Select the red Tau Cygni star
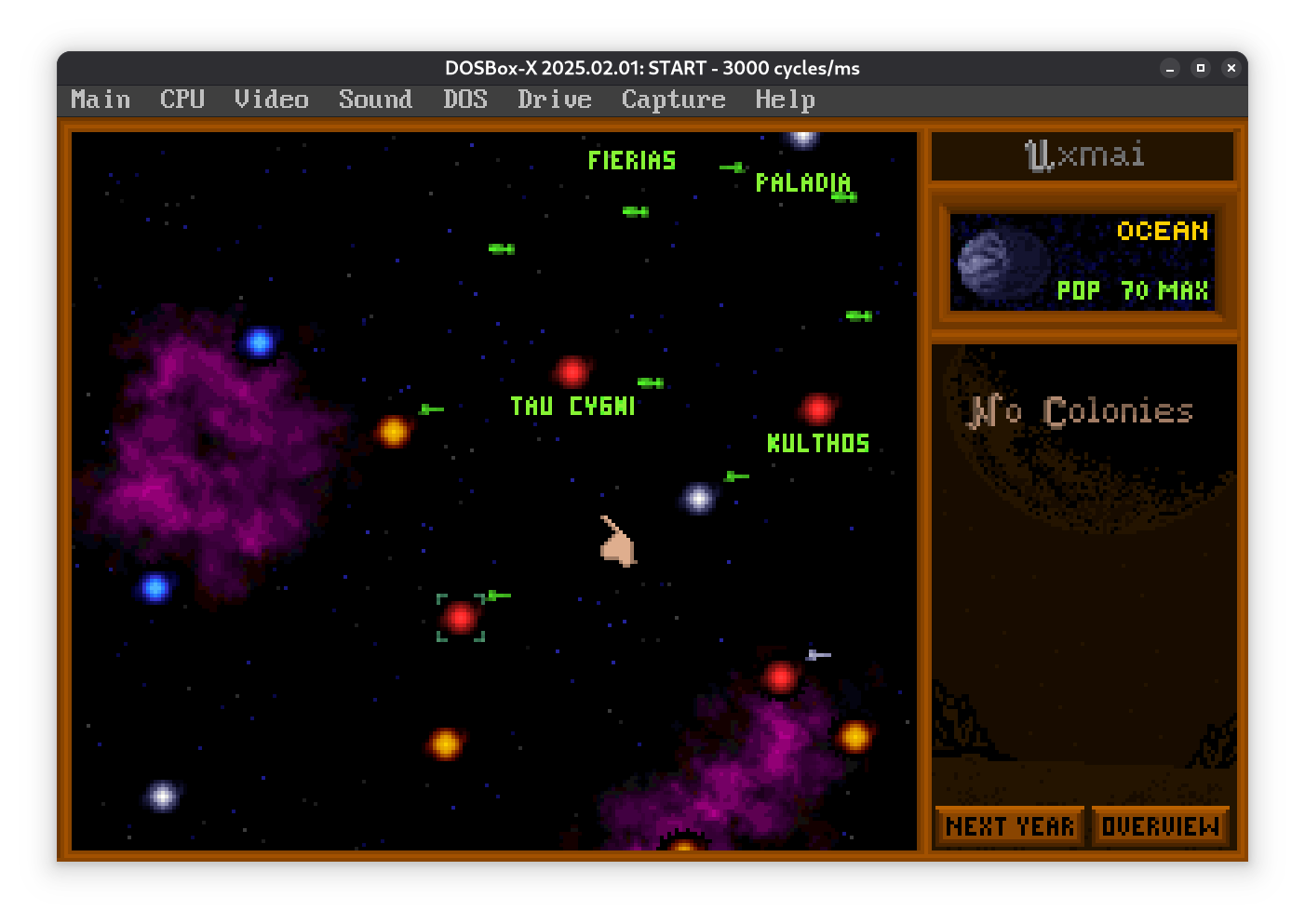This screenshot has height=924, width=1305. tap(572, 371)
